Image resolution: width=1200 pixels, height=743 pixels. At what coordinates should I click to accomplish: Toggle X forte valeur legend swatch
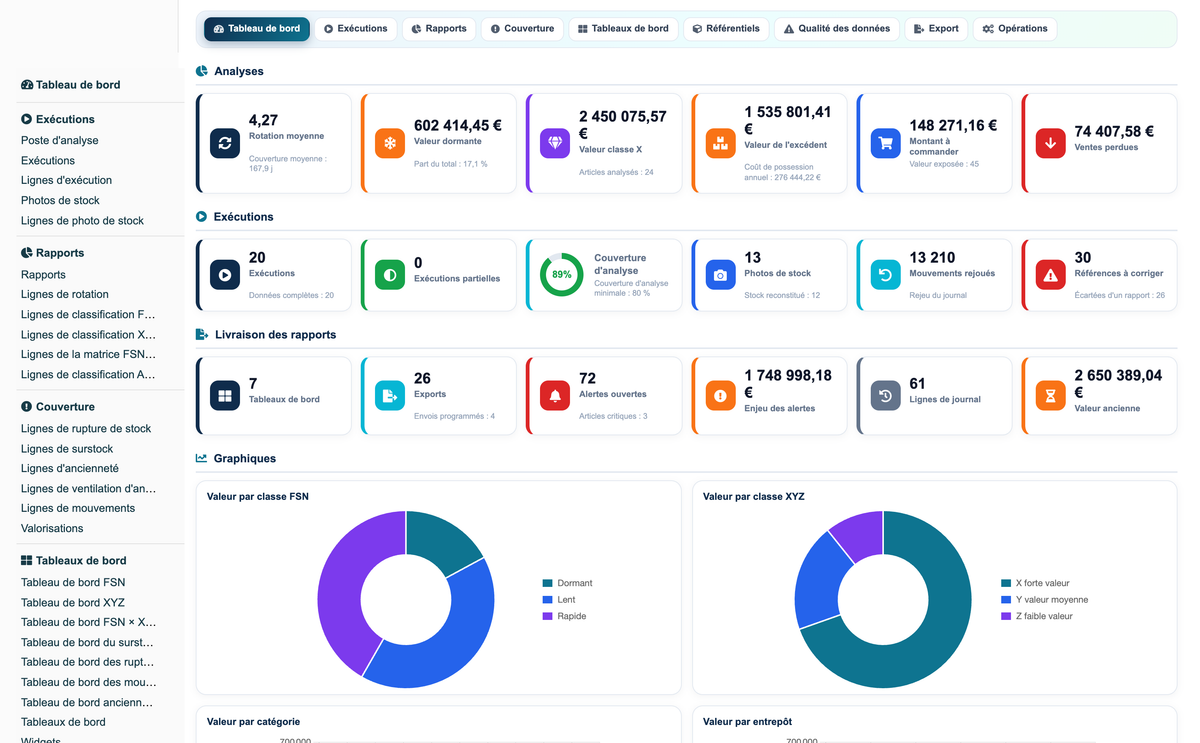pyautogui.click(x=1006, y=583)
